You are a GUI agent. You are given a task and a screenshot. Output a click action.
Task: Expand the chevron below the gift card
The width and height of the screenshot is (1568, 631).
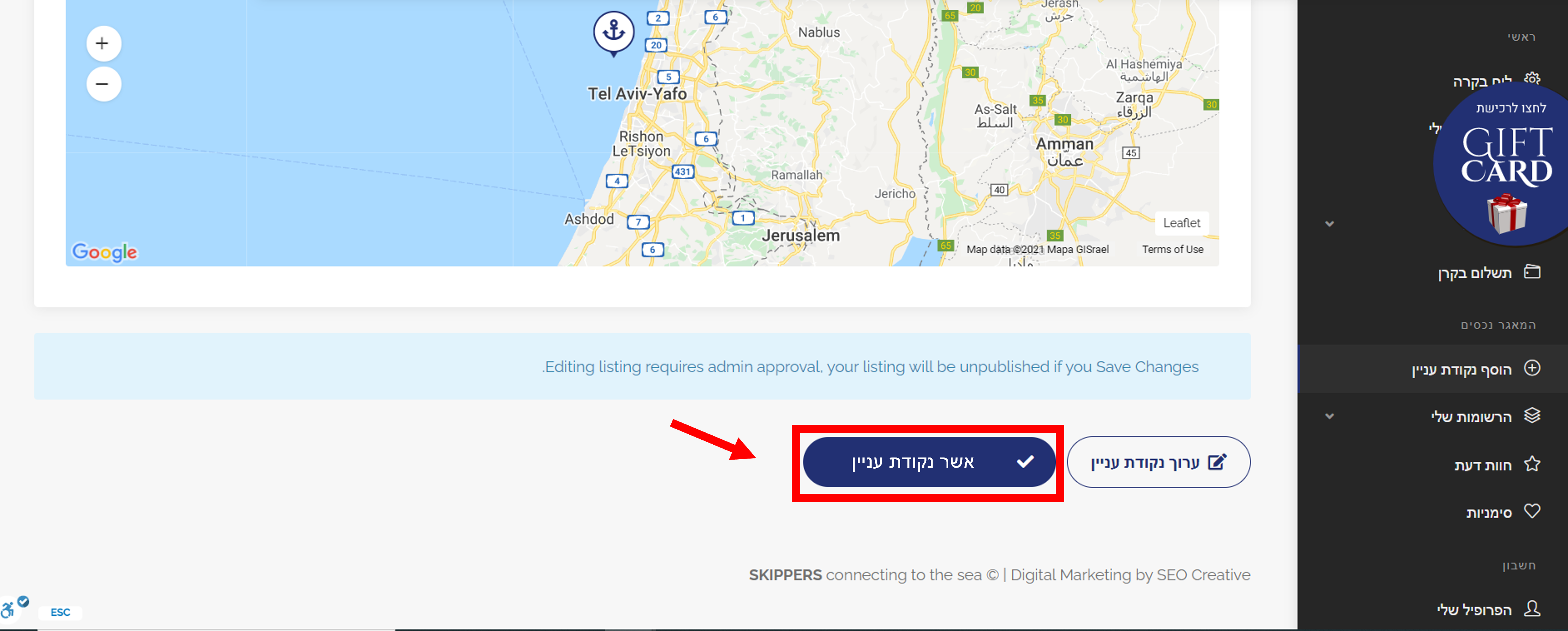tap(1329, 224)
